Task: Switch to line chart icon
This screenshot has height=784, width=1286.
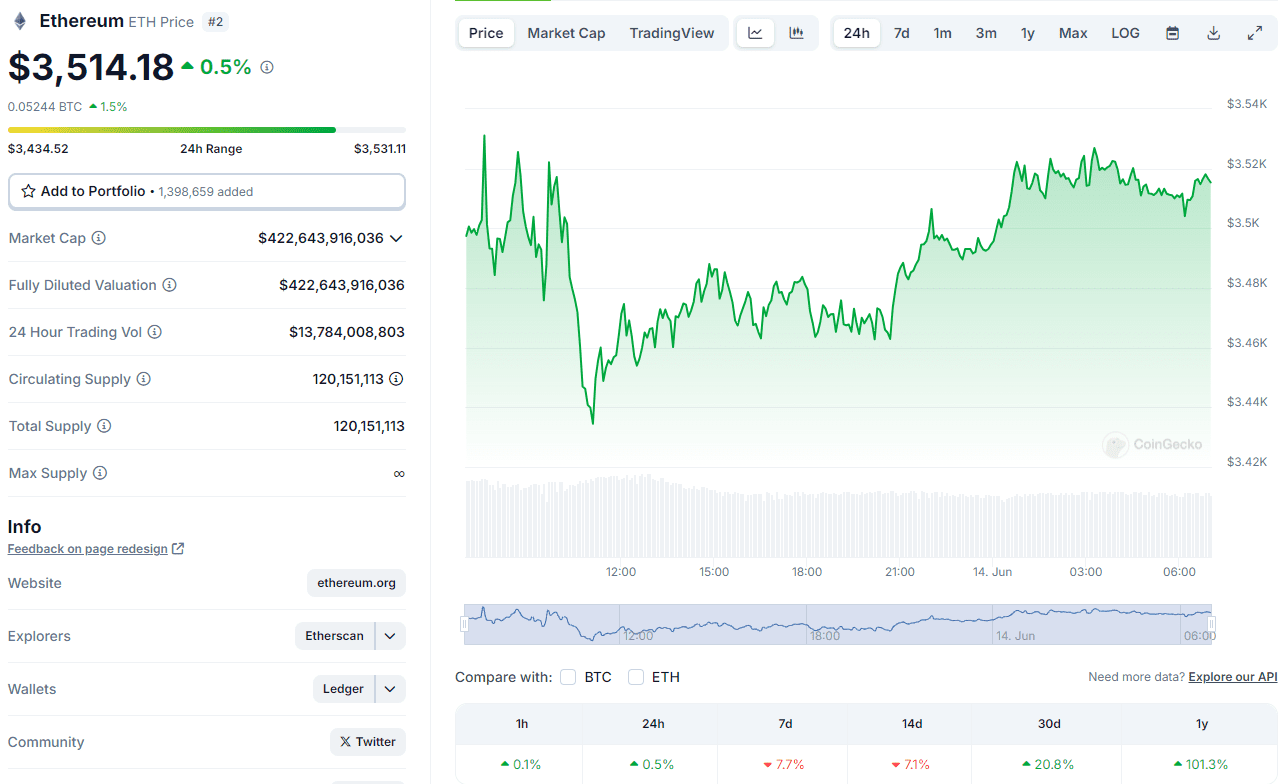Action: [756, 33]
